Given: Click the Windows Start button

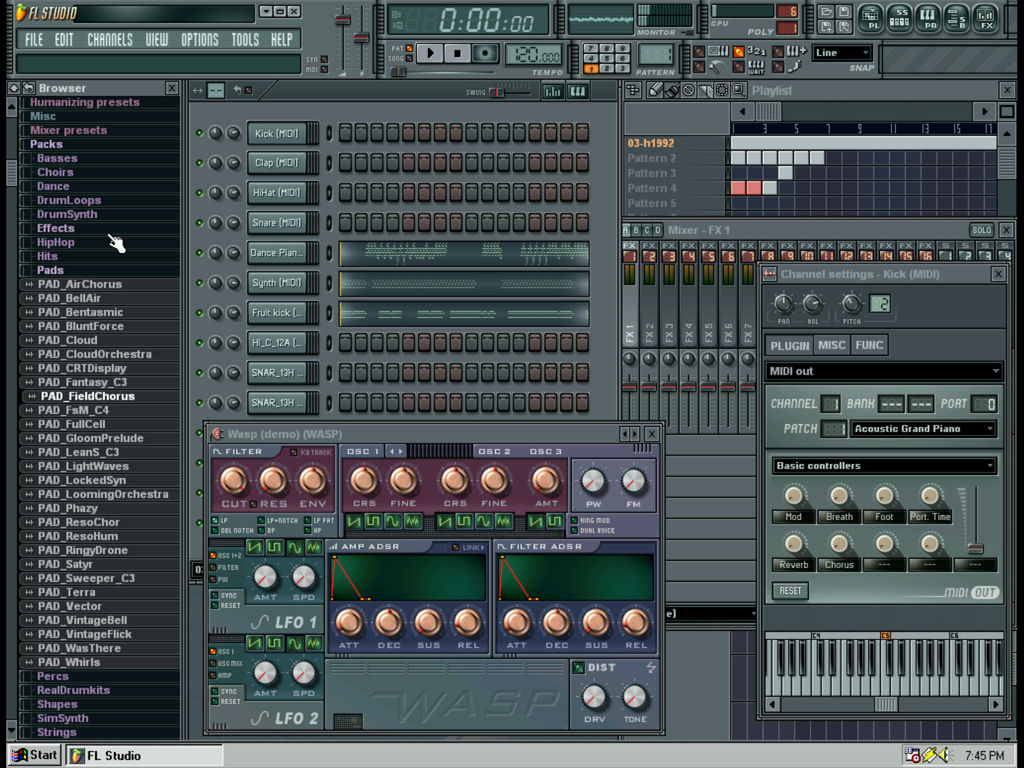Looking at the screenshot, I should tap(35, 756).
